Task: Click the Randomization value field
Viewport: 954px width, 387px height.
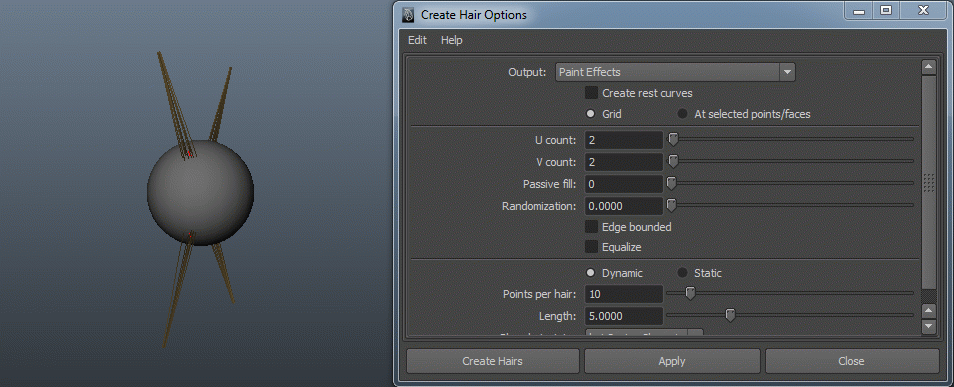Action: click(x=624, y=206)
